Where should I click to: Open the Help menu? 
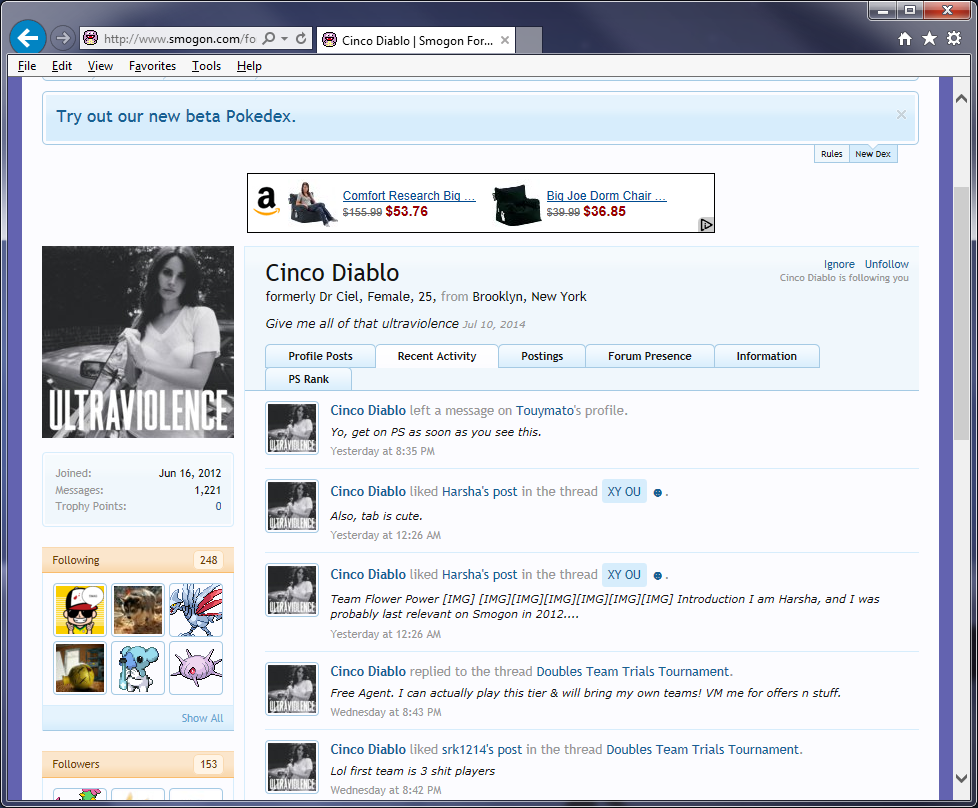pos(249,66)
